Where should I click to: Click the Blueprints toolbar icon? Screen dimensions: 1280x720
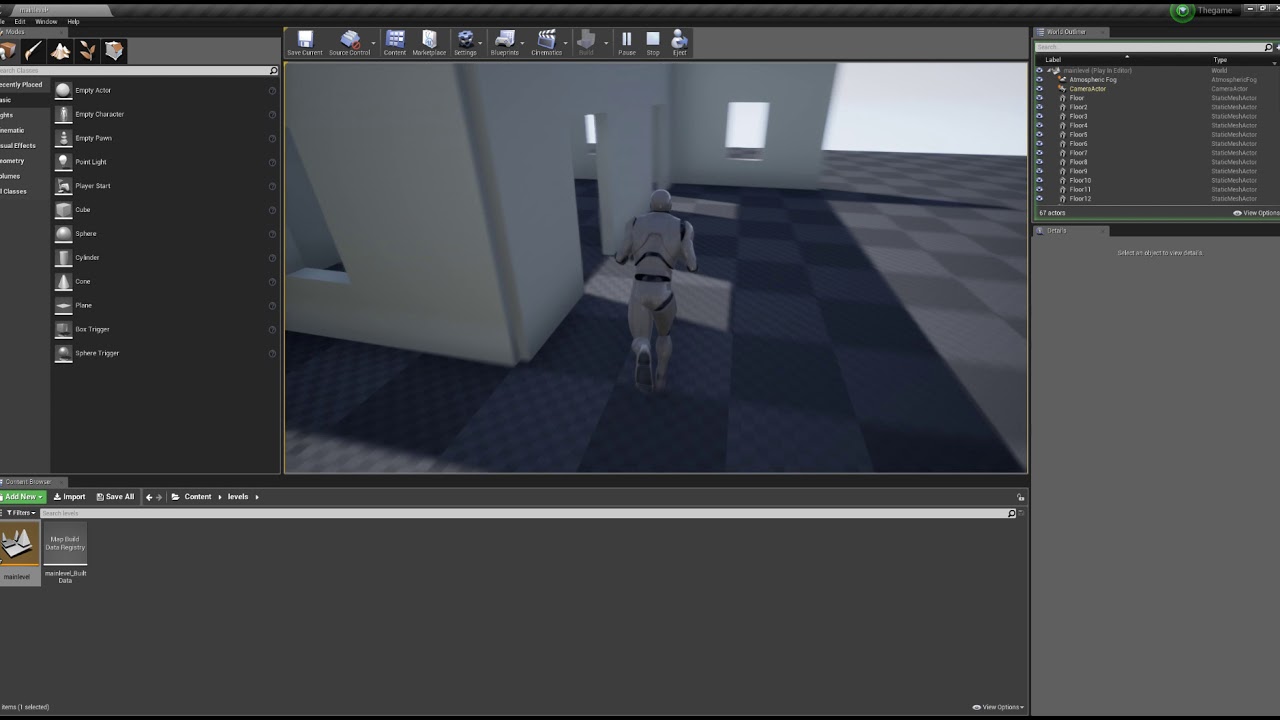504,42
